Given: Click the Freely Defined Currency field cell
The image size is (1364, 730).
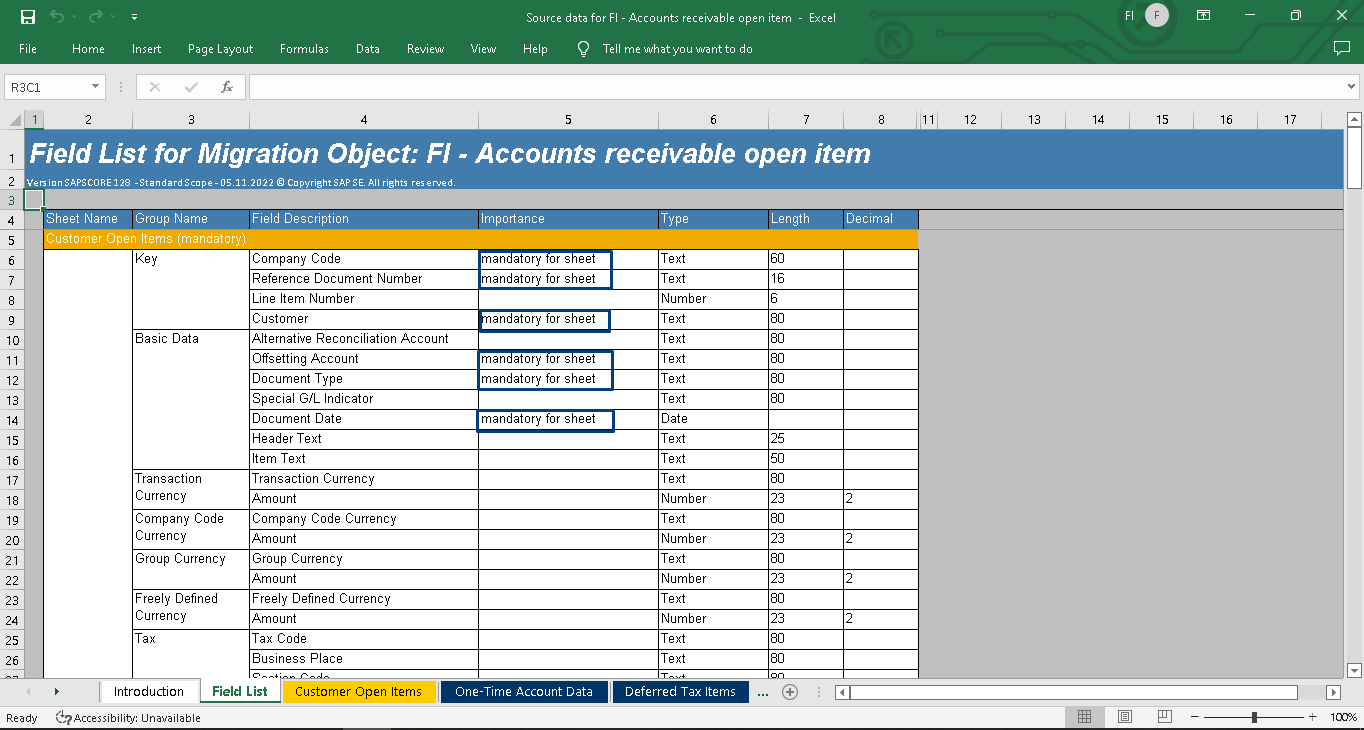Looking at the screenshot, I should [364, 599].
